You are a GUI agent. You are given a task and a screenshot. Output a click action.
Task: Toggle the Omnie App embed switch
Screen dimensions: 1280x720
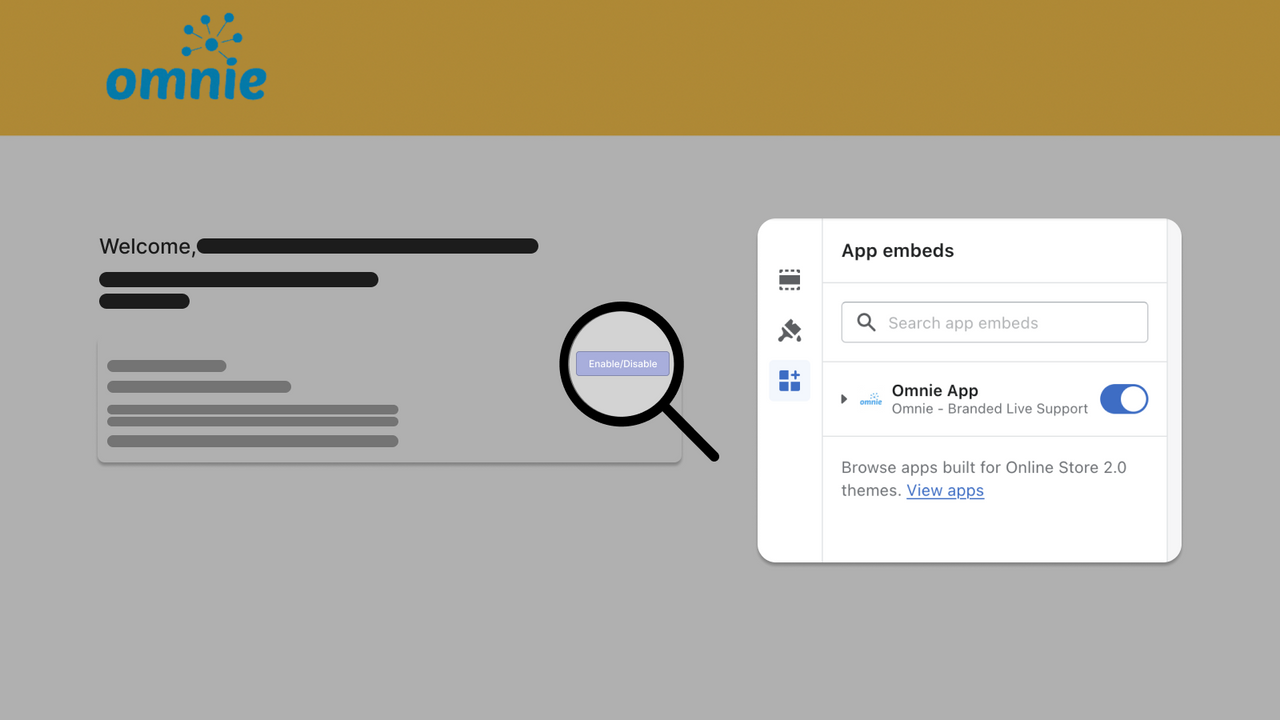[1124, 399]
